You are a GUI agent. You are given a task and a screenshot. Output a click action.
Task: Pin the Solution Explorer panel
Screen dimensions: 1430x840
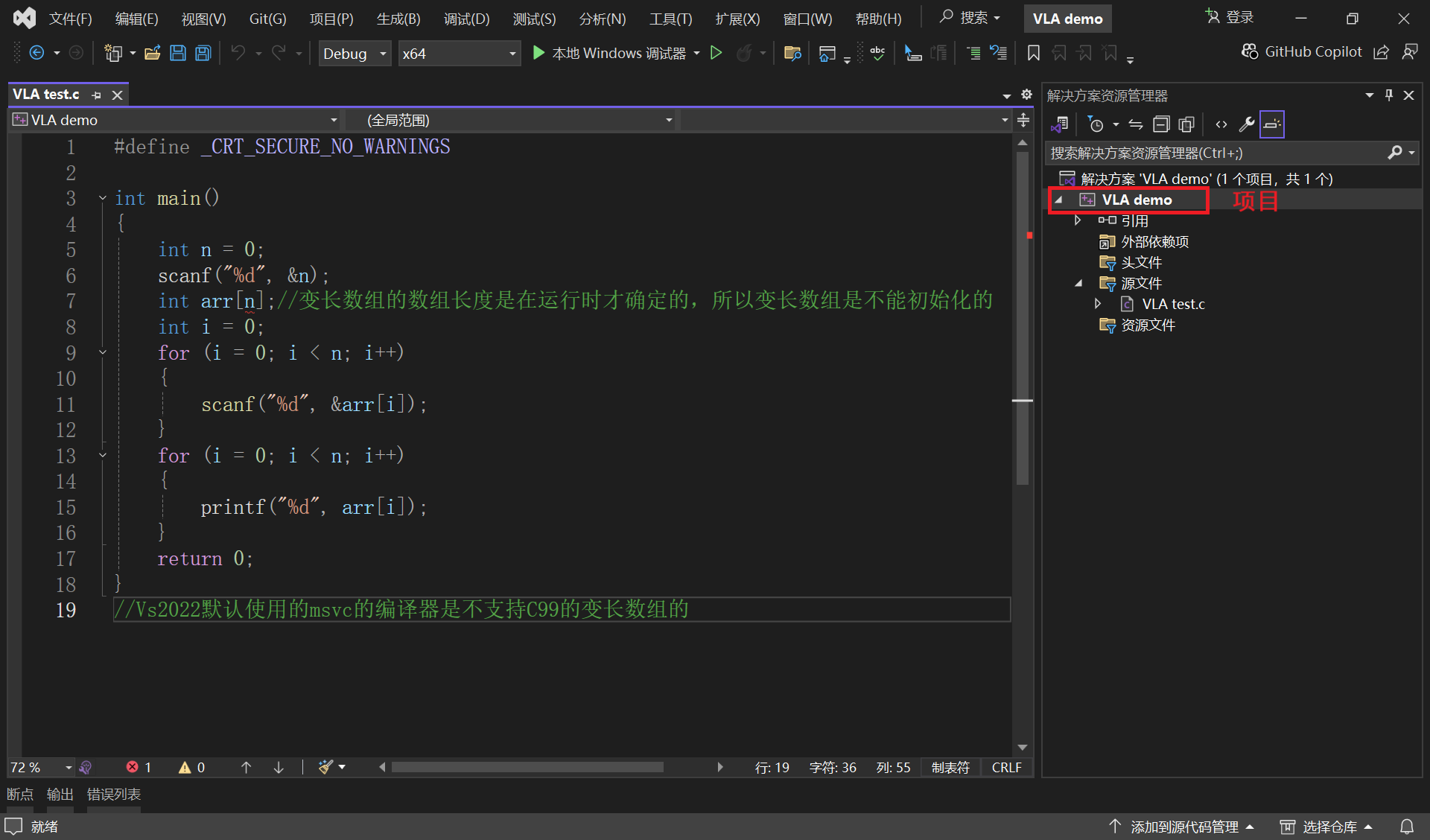[x=1388, y=95]
